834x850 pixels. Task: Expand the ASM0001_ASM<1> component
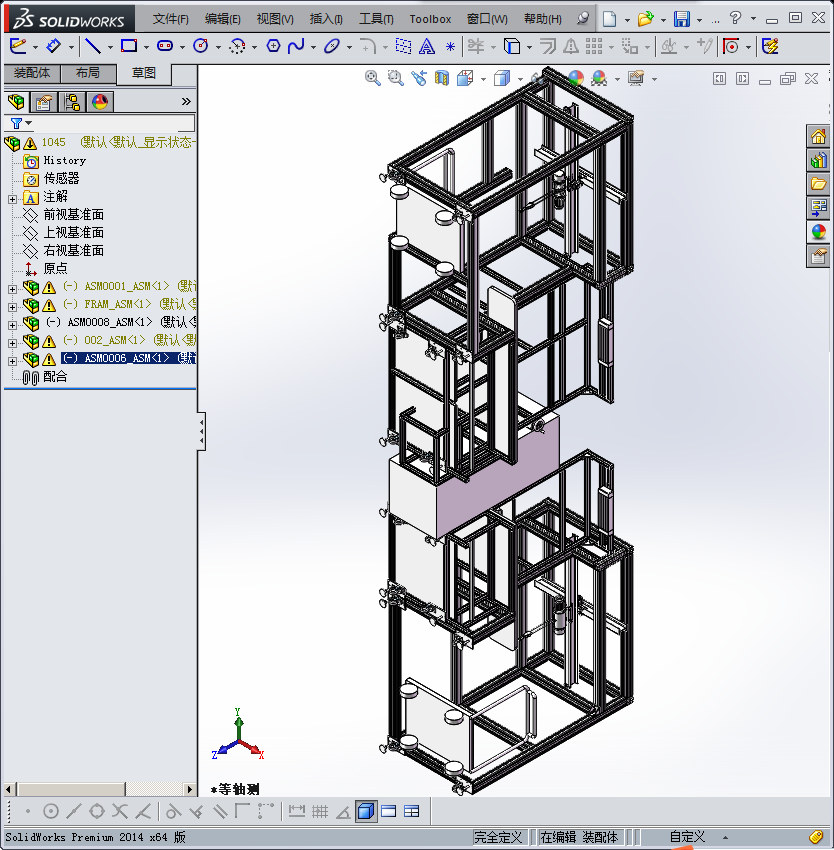pyautogui.click(x=12, y=289)
